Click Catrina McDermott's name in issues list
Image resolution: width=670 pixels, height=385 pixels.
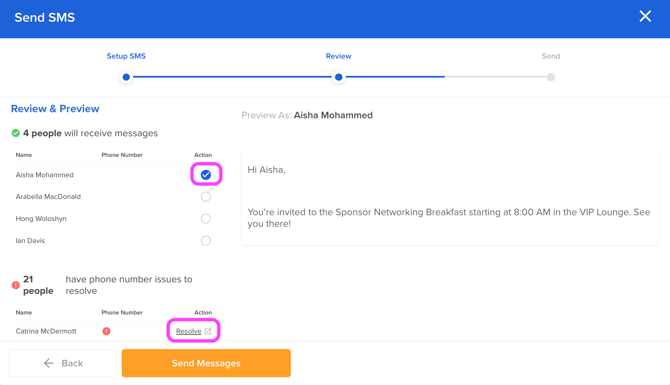click(46, 331)
